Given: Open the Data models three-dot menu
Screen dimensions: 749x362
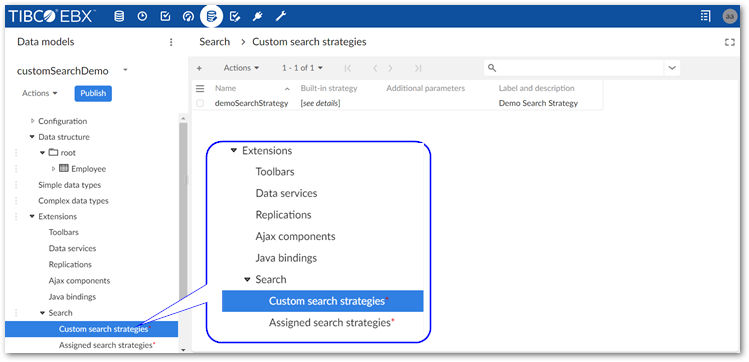Looking at the screenshot, I should [x=171, y=42].
